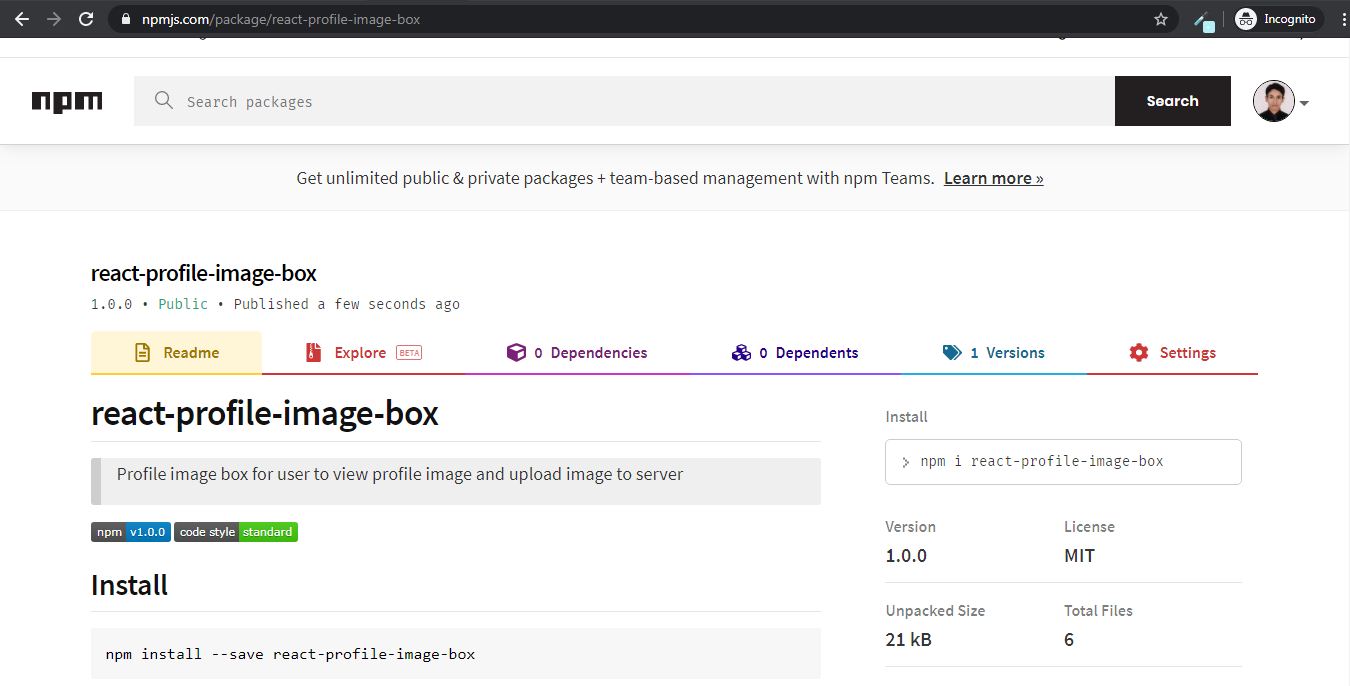Open the Settings tab
The image size is (1350, 686).
click(1172, 353)
